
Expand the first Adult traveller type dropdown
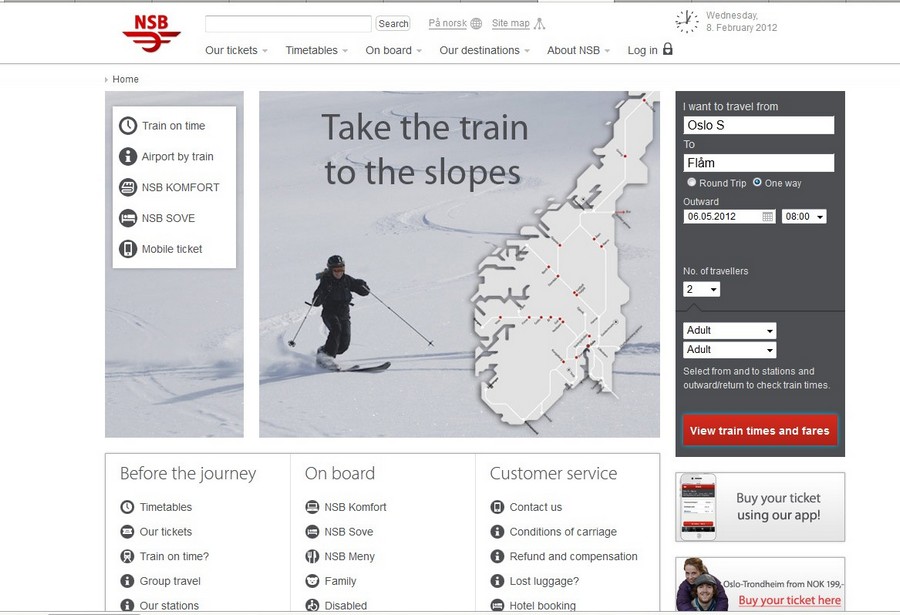coord(730,330)
